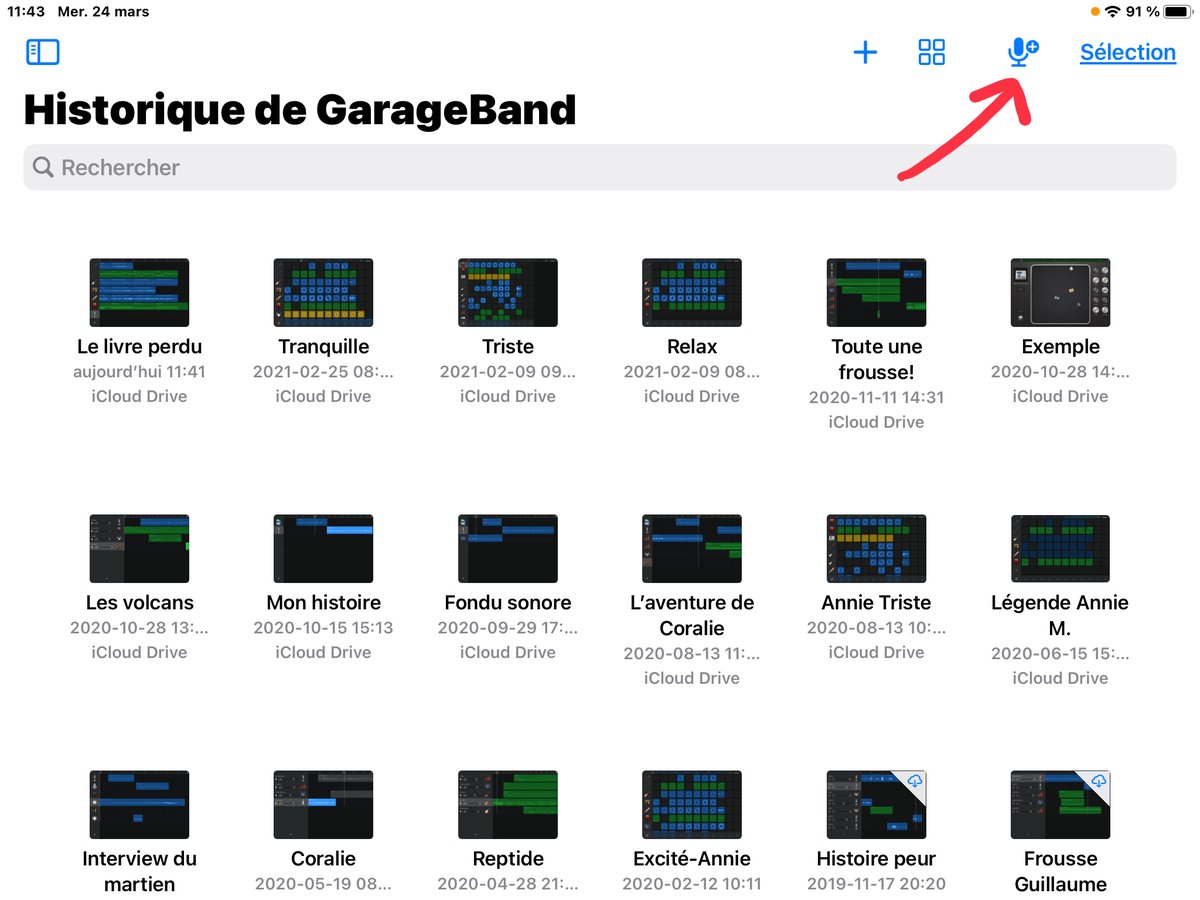Switch view with the grid icon
Viewport: 1200px width, 900px height.
pos(931,52)
